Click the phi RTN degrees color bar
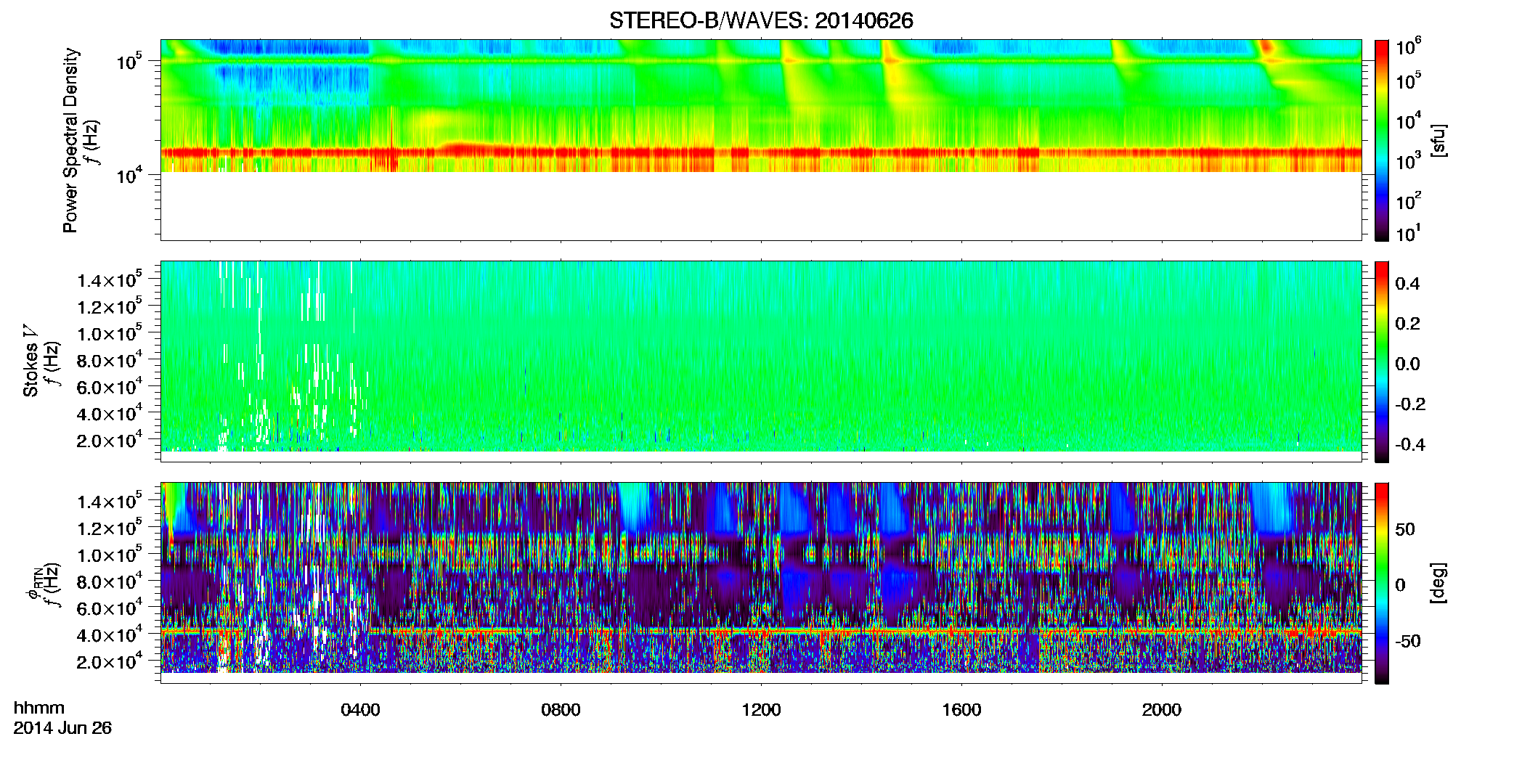 pyautogui.click(x=1382, y=583)
